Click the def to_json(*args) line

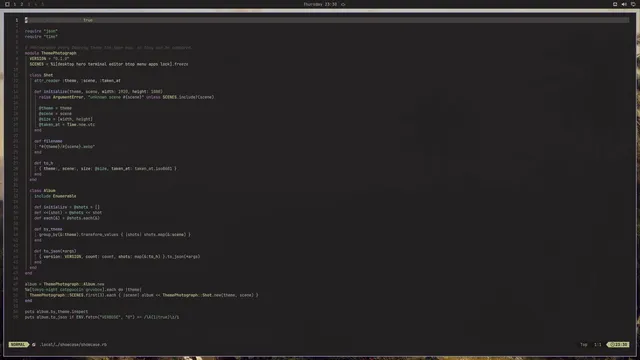click(x=55, y=251)
